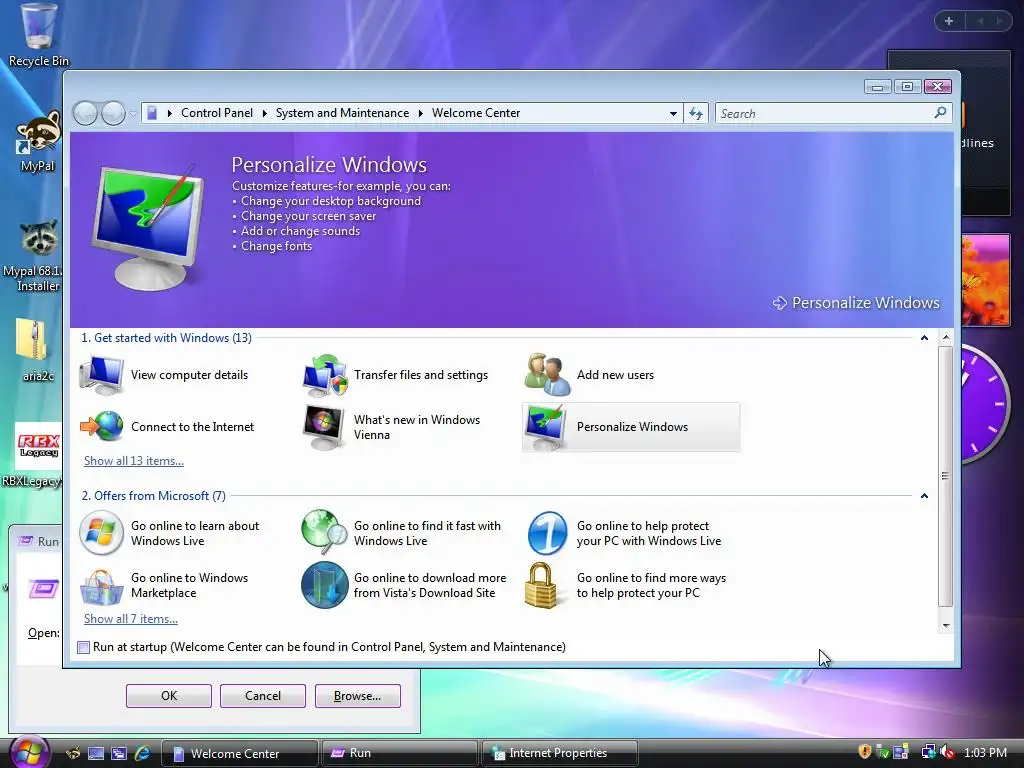Expand the recent pages dropdown next to Forward
This screenshot has height=768, width=1024.
point(133,114)
